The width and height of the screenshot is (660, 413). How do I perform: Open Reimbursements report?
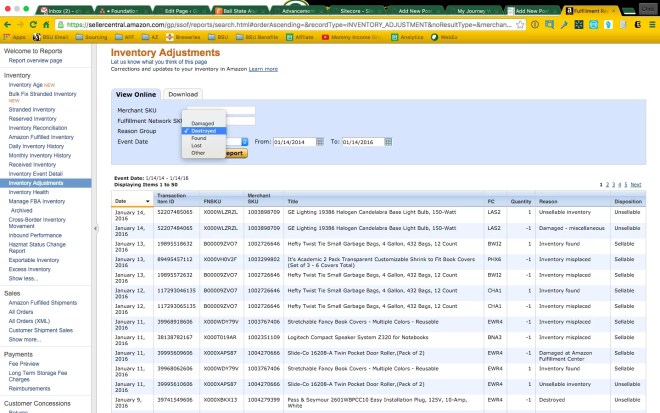click(x=29, y=389)
